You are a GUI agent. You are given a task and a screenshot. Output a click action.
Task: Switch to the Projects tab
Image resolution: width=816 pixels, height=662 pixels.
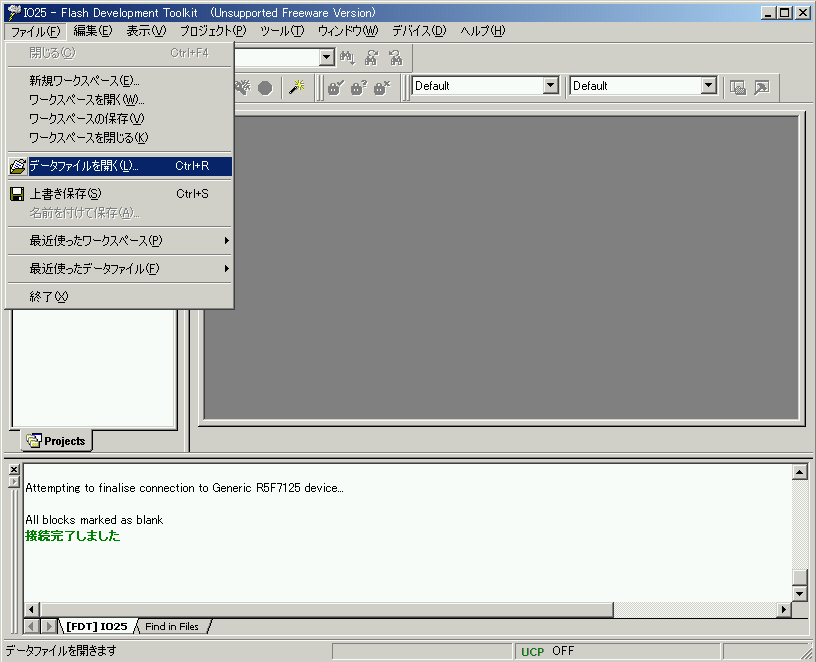tap(56, 441)
